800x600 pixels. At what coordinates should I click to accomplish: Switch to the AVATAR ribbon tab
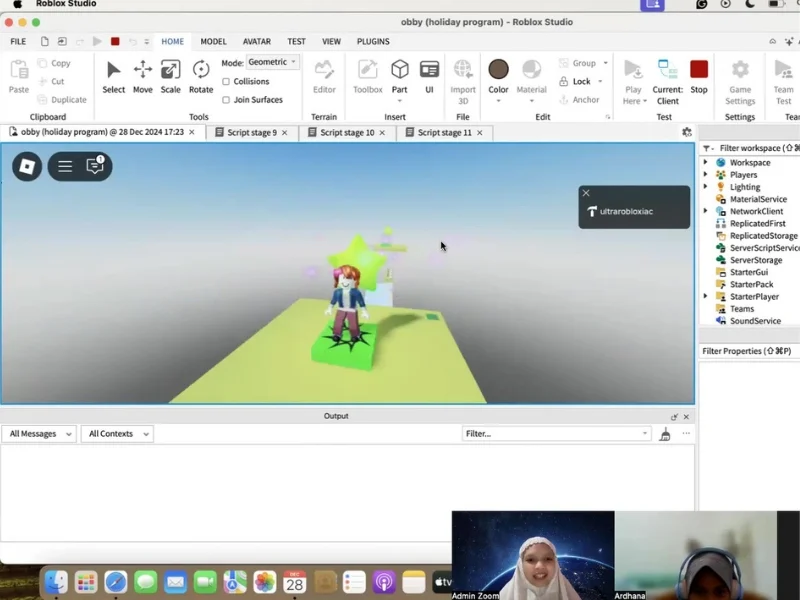coord(257,41)
